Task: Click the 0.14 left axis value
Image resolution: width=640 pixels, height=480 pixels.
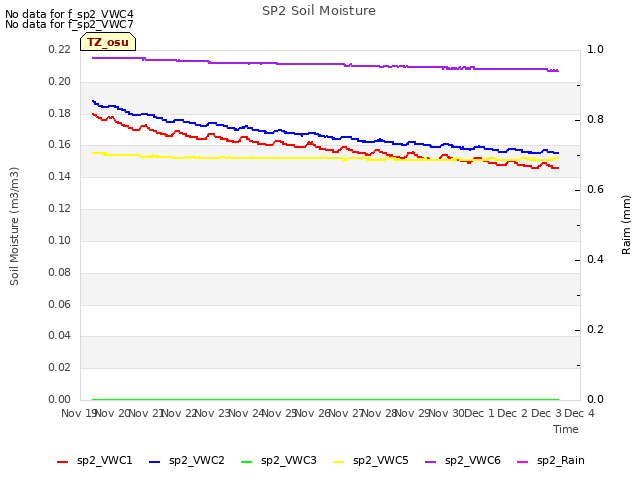Action: tap(60, 176)
